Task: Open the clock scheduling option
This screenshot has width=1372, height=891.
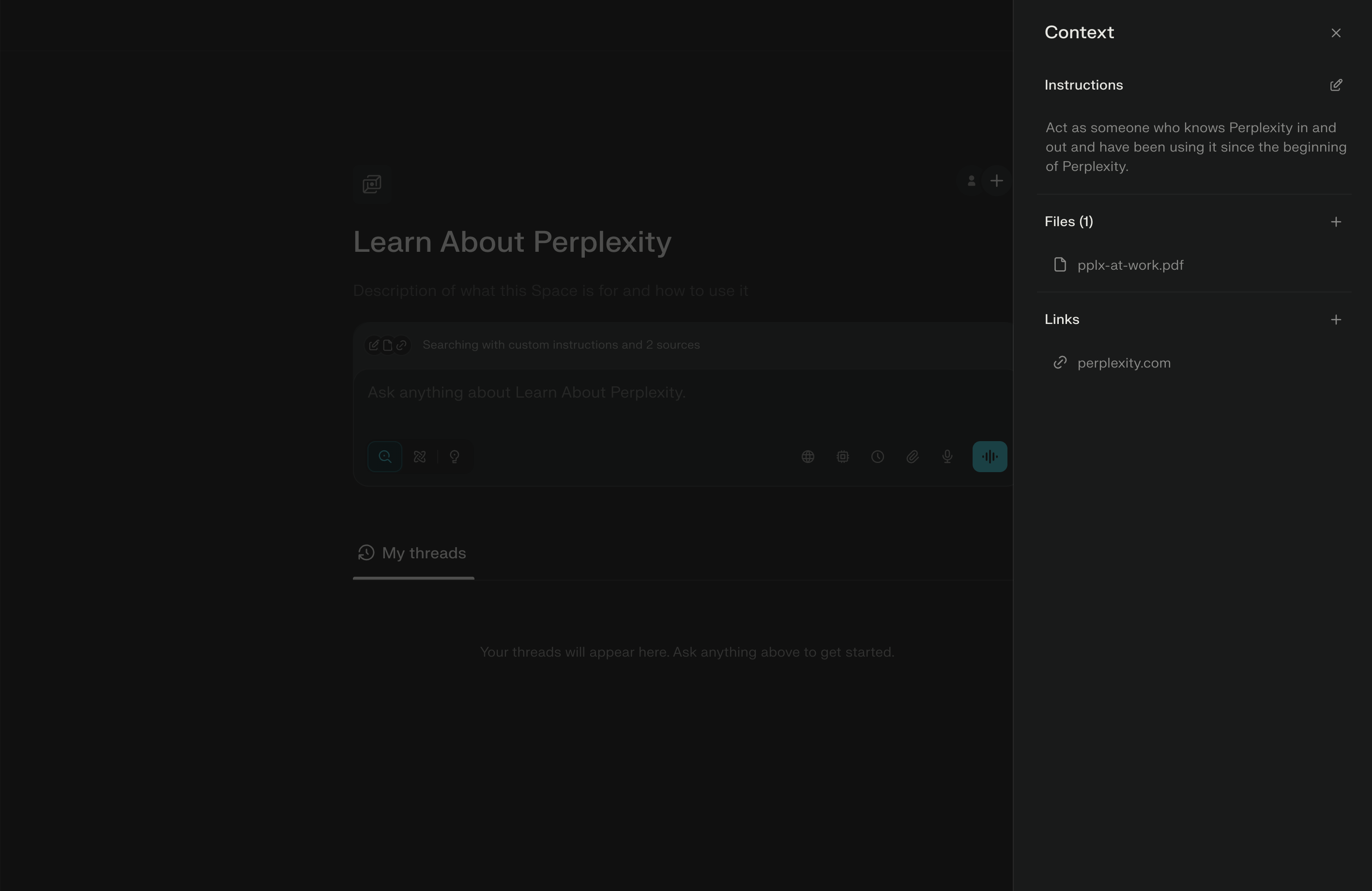Action: pyautogui.click(x=877, y=457)
